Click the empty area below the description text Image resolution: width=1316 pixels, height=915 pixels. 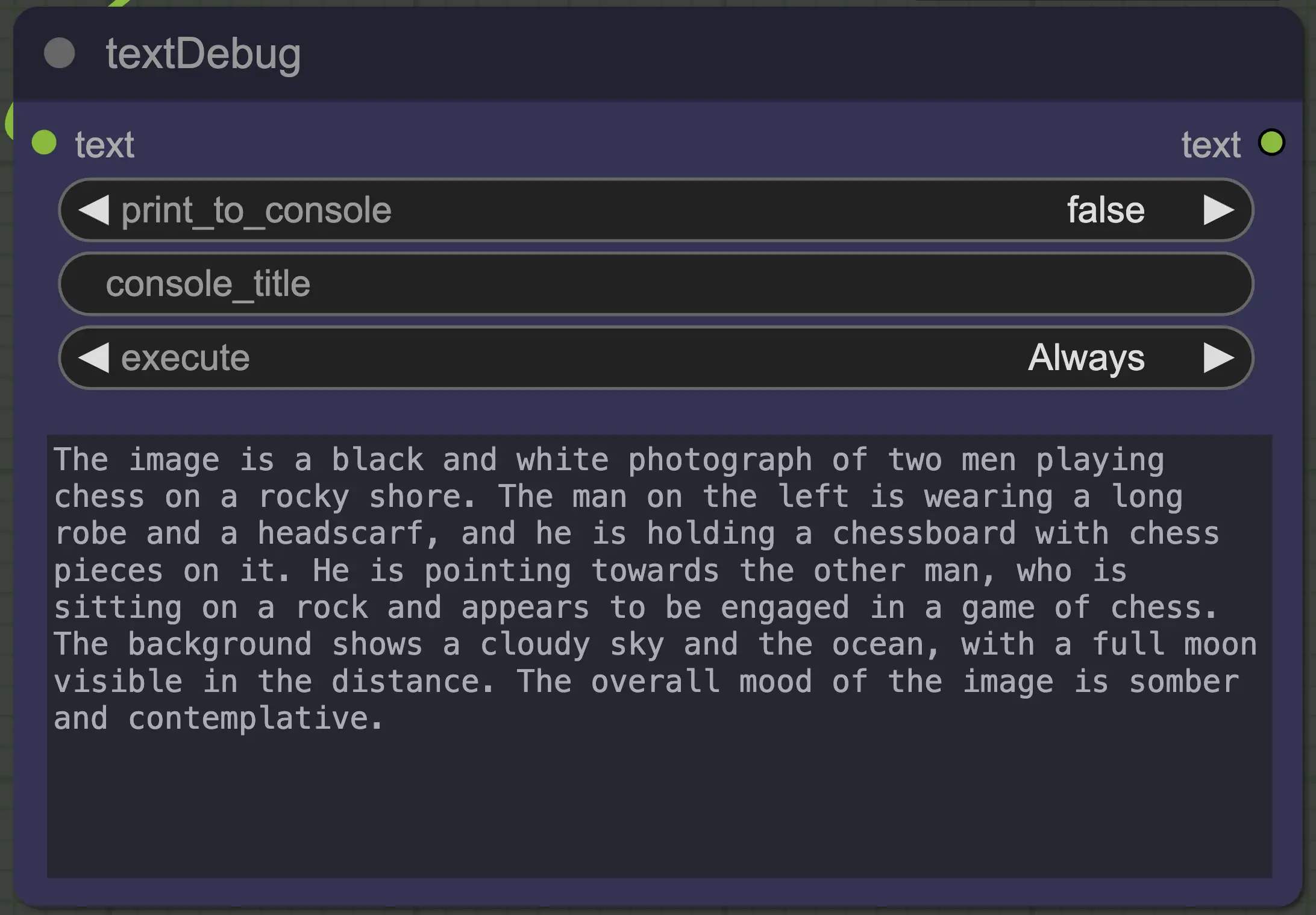tap(659, 808)
